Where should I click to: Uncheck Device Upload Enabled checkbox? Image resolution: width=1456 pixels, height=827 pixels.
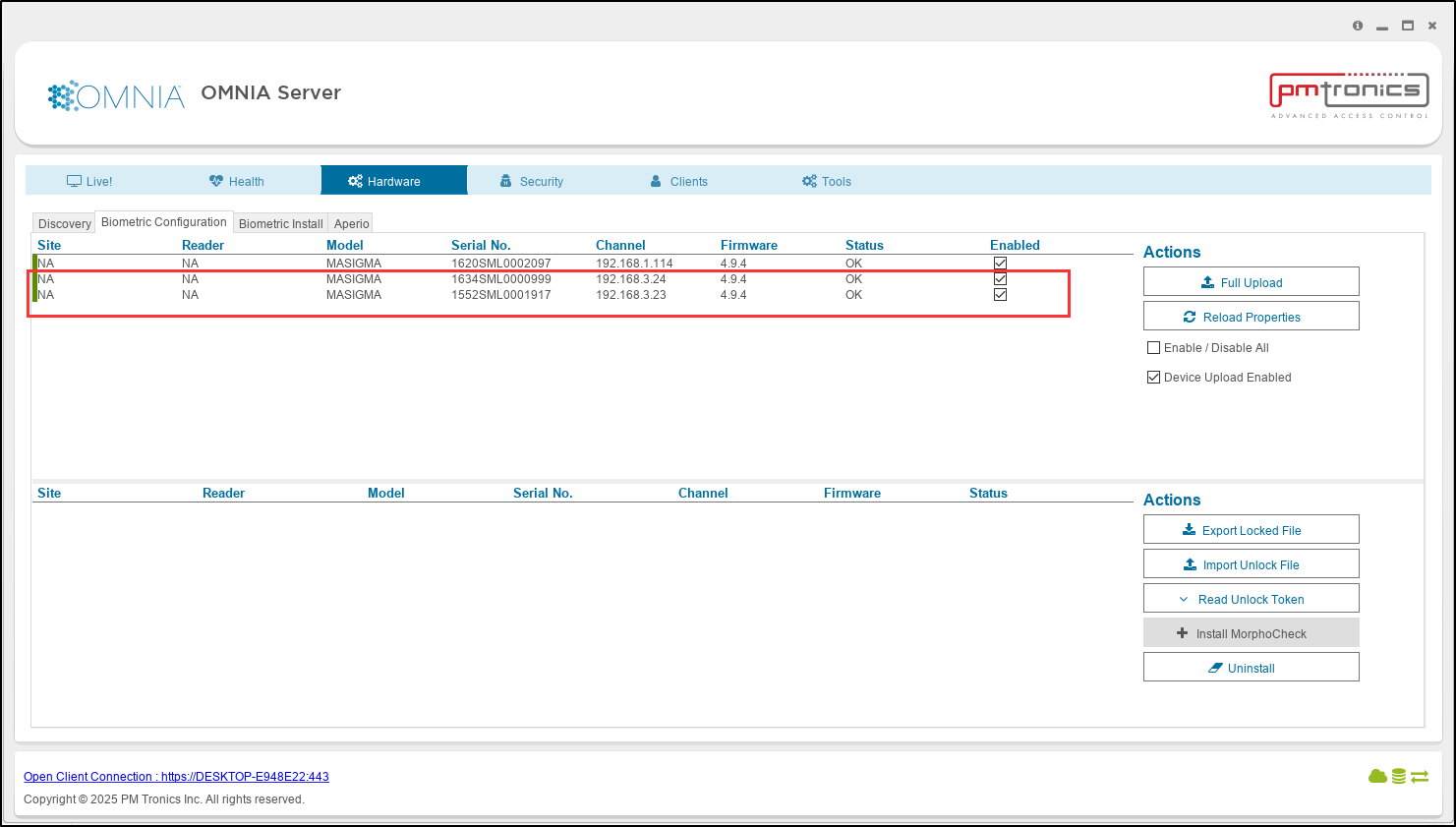tap(1154, 378)
